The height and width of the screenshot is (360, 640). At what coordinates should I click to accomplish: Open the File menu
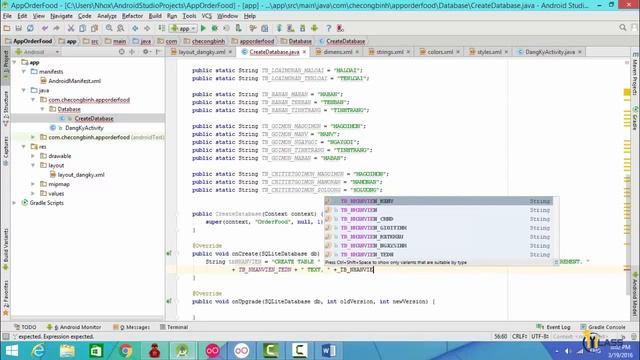(x=7, y=16)
